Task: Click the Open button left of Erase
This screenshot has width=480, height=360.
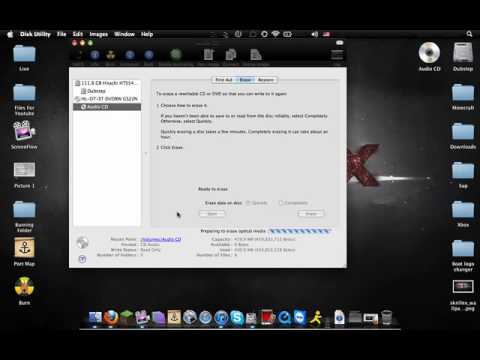Action: point(212,214)
